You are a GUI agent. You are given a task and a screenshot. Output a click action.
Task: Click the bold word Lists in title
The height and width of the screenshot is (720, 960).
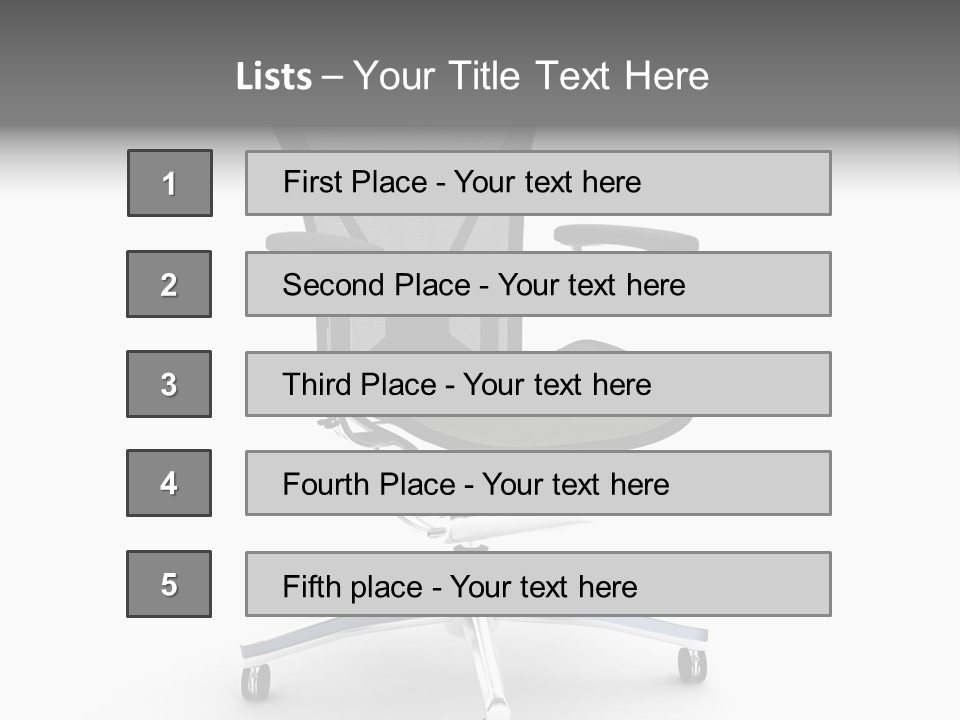pos(274,77)
